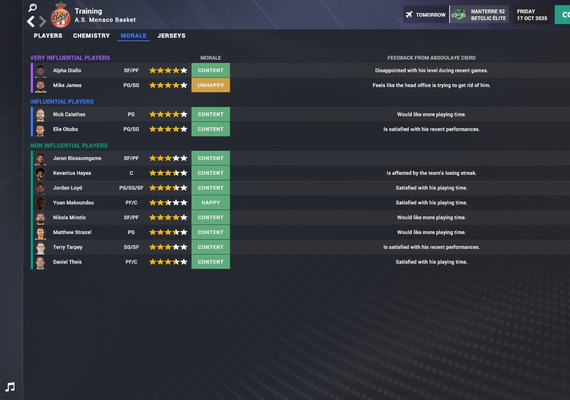The width and height of the screenshot is (570, 400).
Task: Click the Friday 17 Oct 2025 date
Action: [532, 15]
